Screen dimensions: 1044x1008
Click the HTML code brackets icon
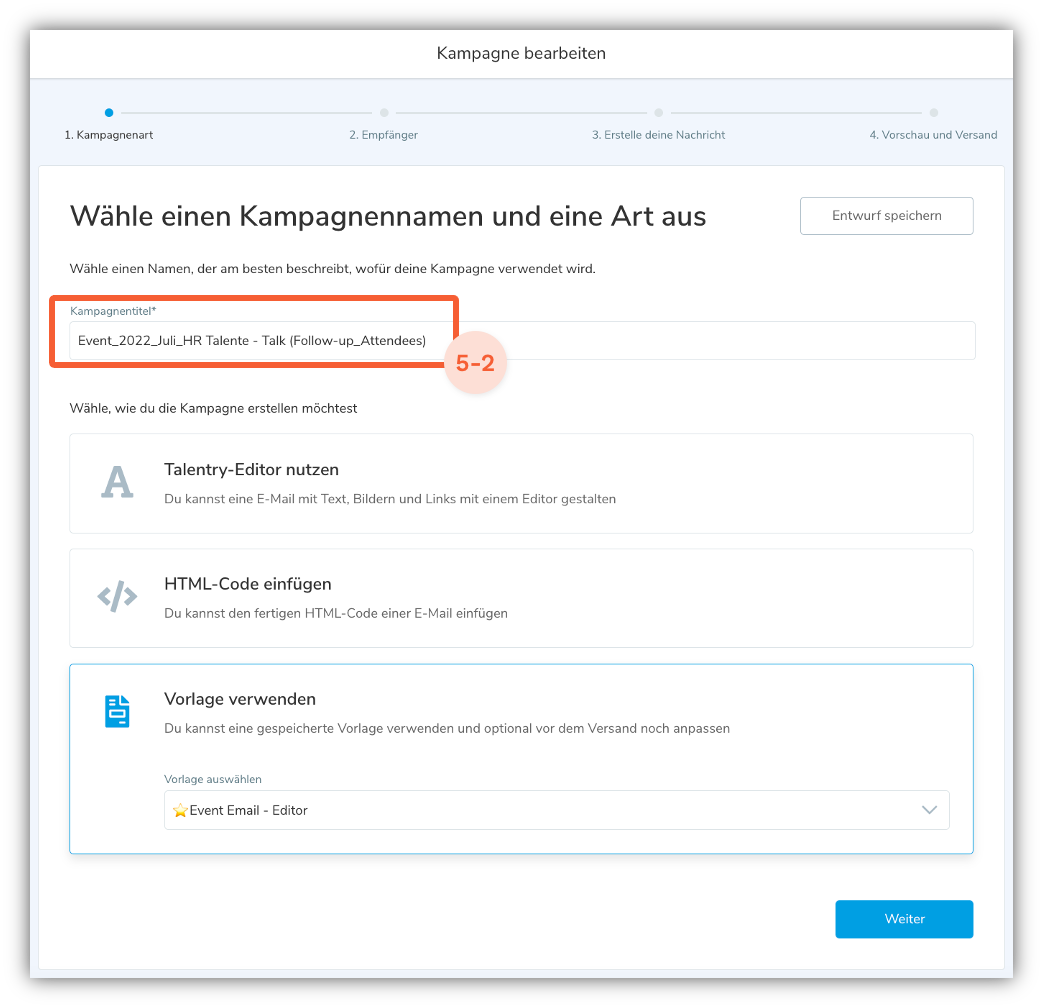click(x=117, y=596)
